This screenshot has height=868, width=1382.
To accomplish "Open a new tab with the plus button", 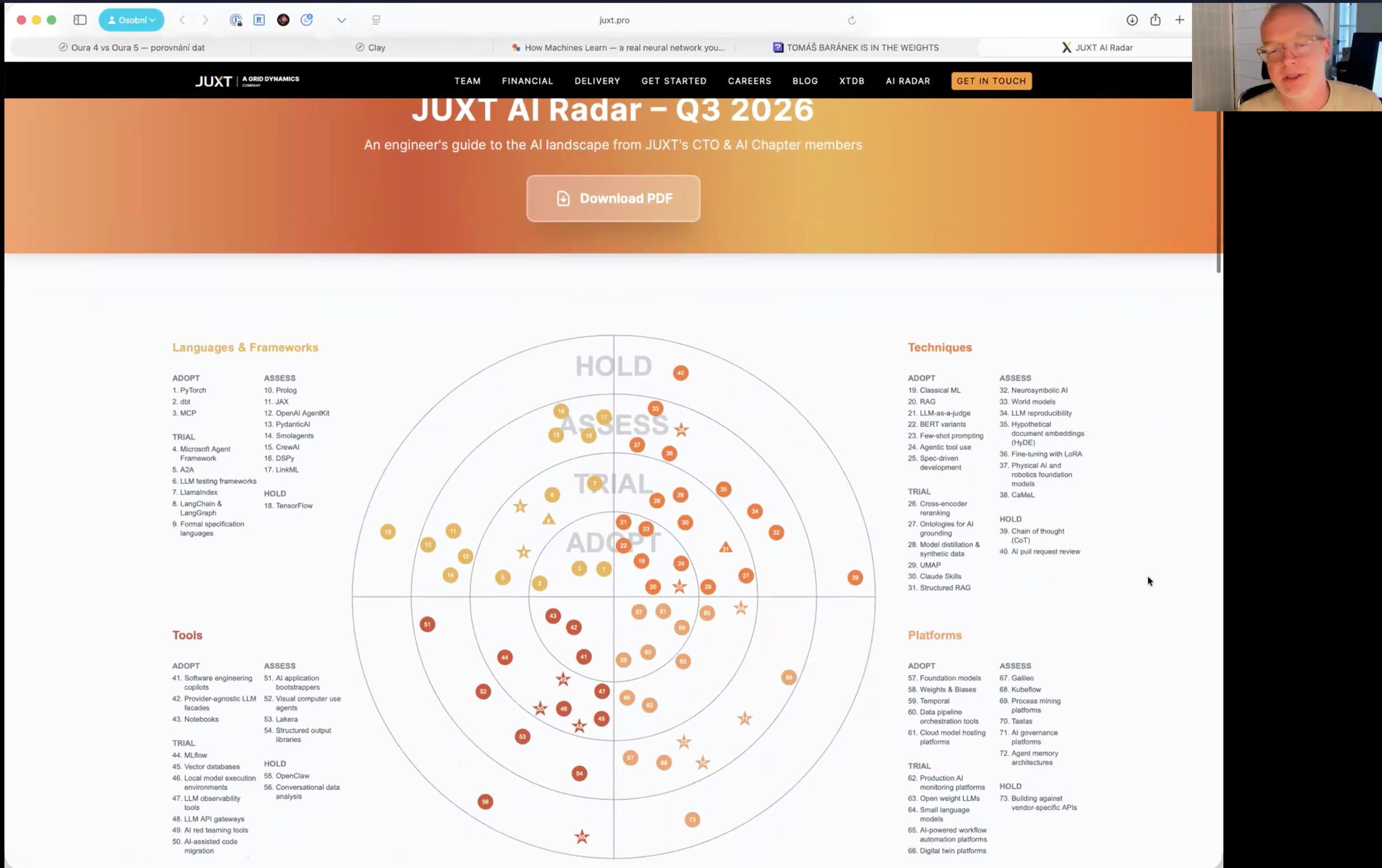I will point(1180,20).
